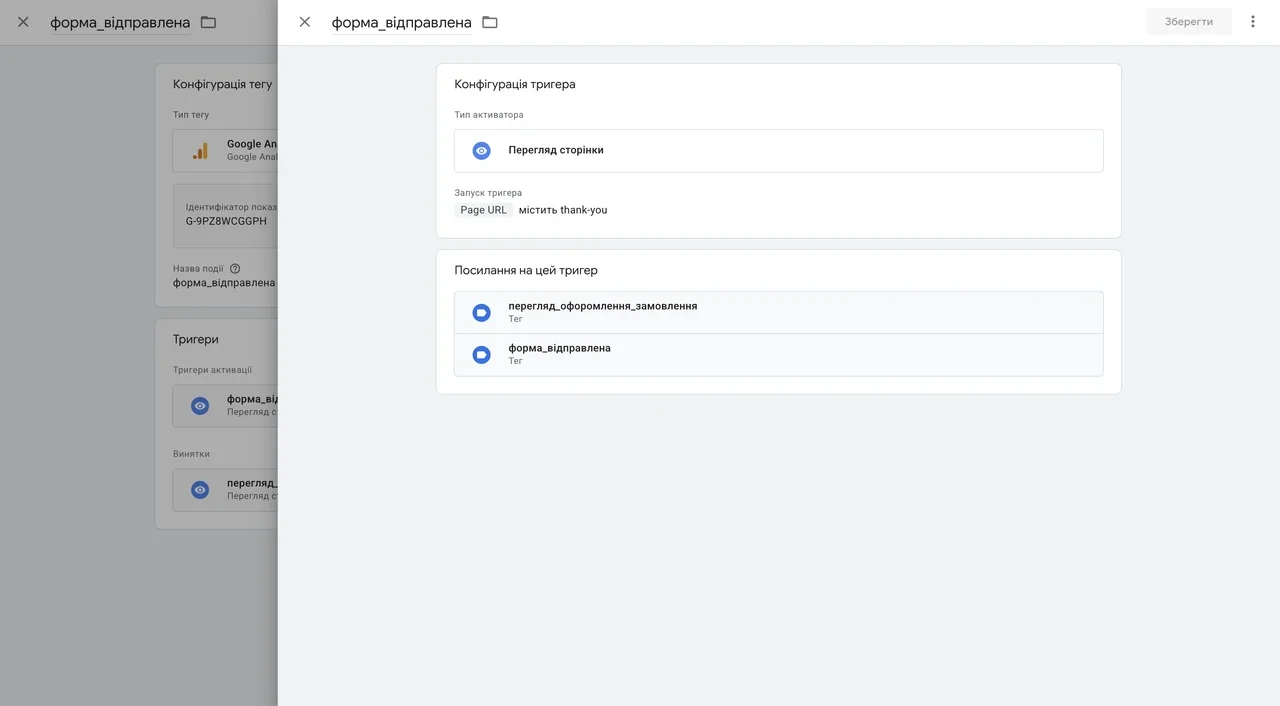This screenshot has width=1280, height=706.
Task: Click eye icon of exception trigger перегляд_
Action: 200,490
